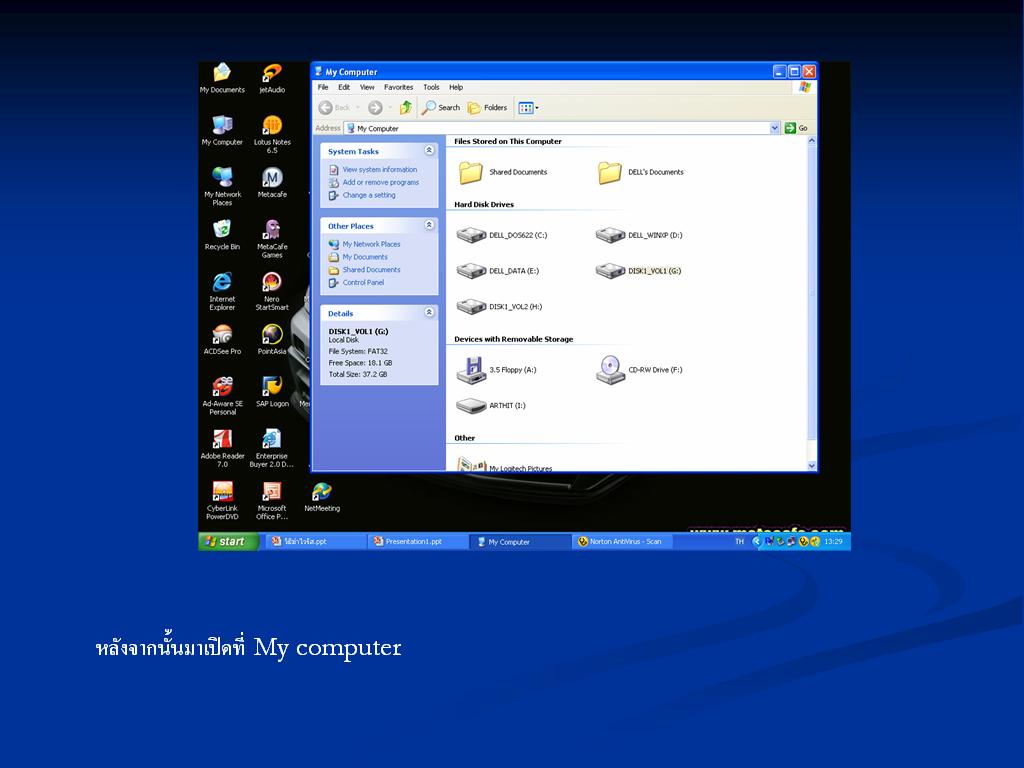
Task: Select the My Computer desktop icon
Action: [222, 130]
